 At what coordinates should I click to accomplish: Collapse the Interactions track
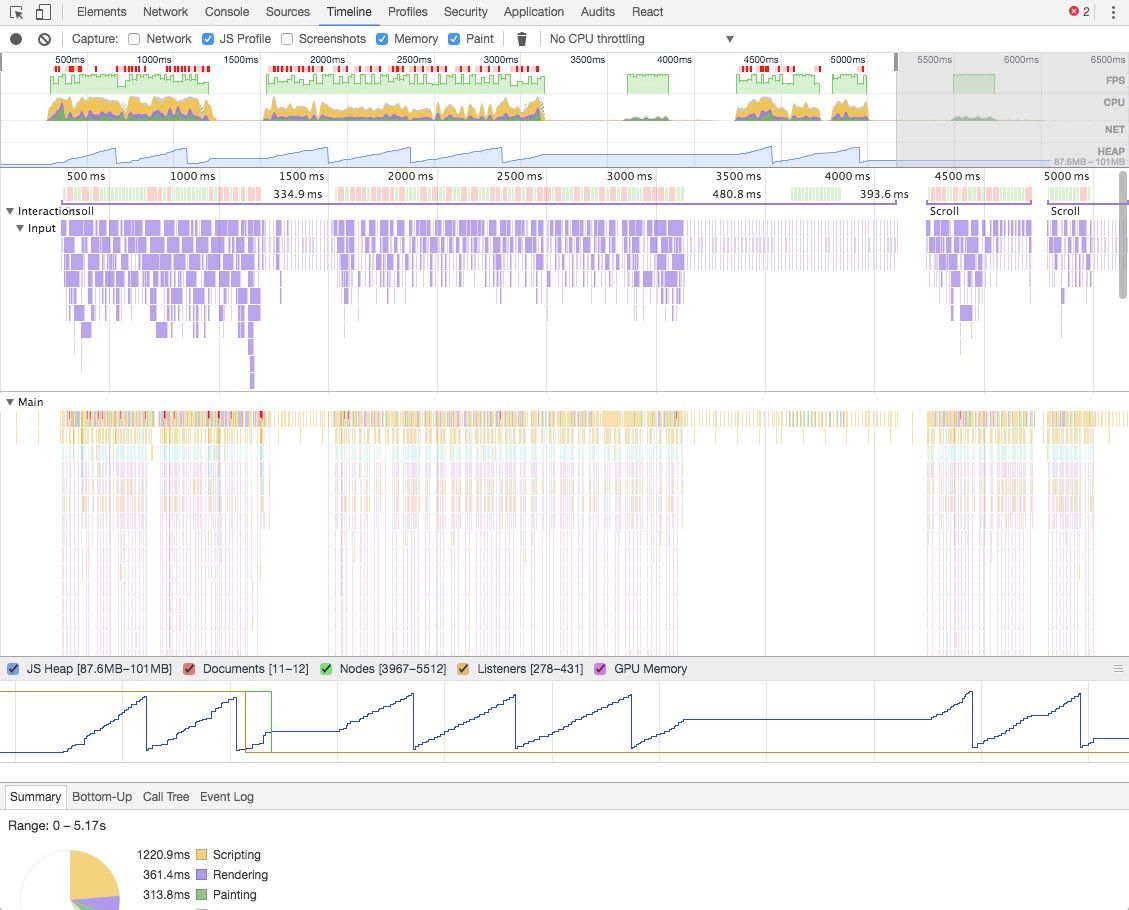[10, 211]
